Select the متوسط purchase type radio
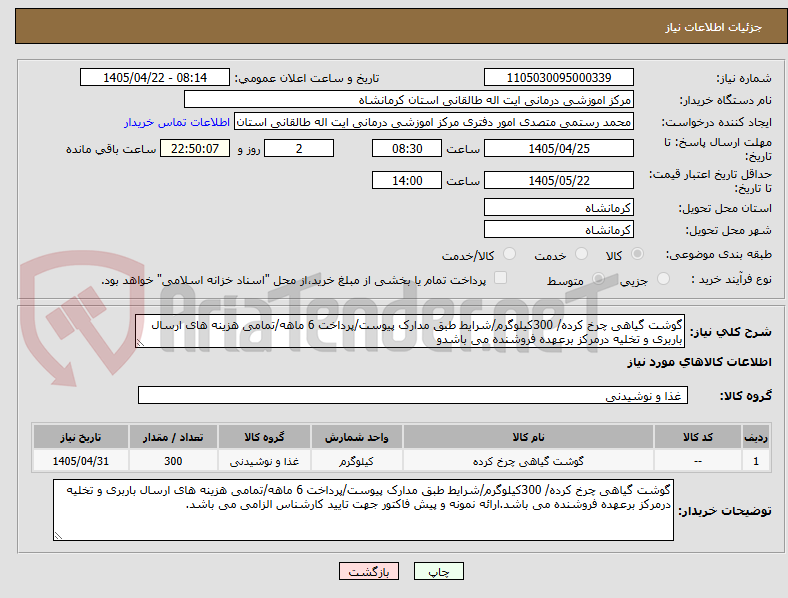Viewport: 788px width, 598px height. pyautogui.click(x=598, y=278)
